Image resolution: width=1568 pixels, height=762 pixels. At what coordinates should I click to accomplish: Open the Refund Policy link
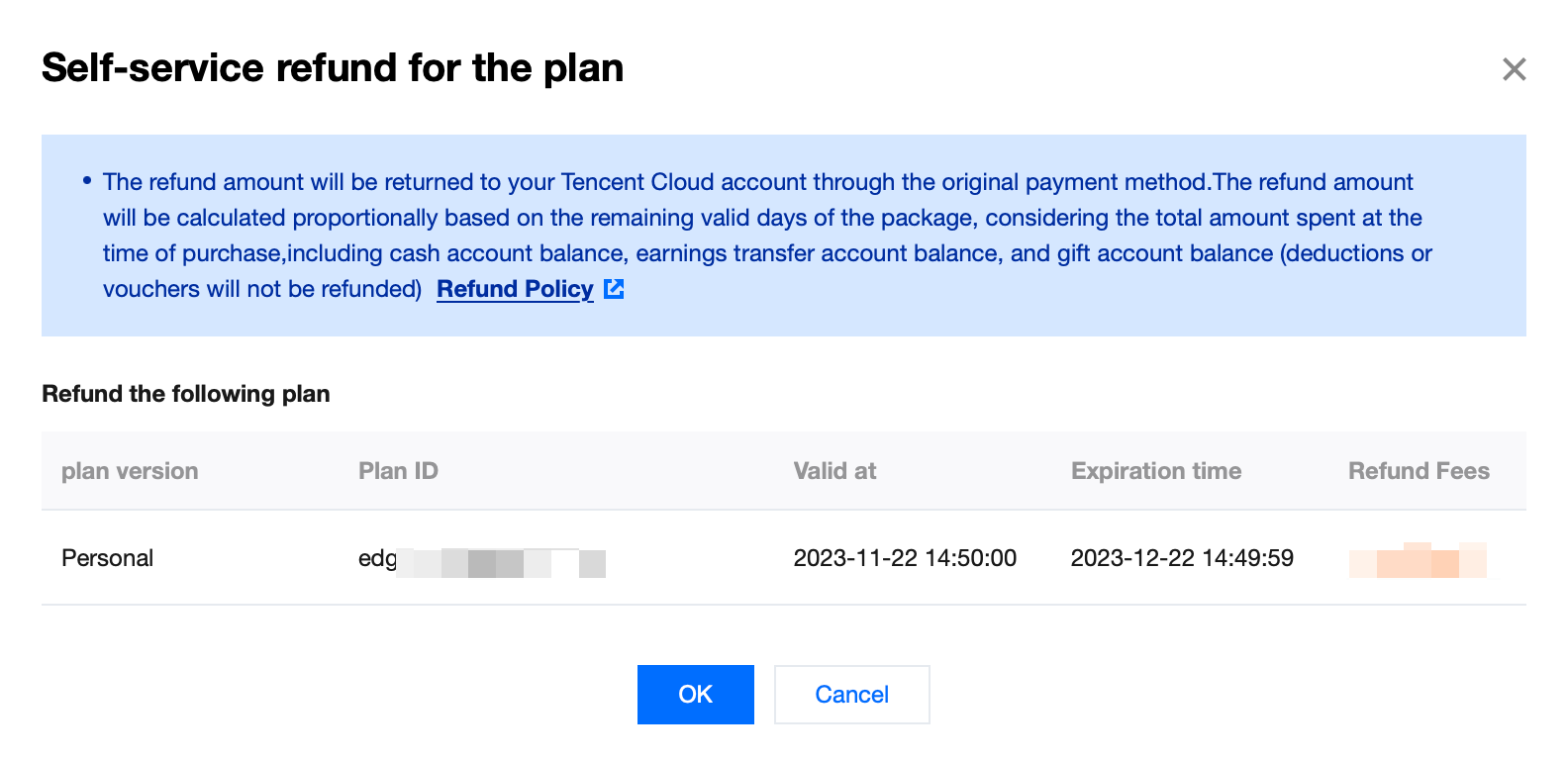[x=515, y=289]
